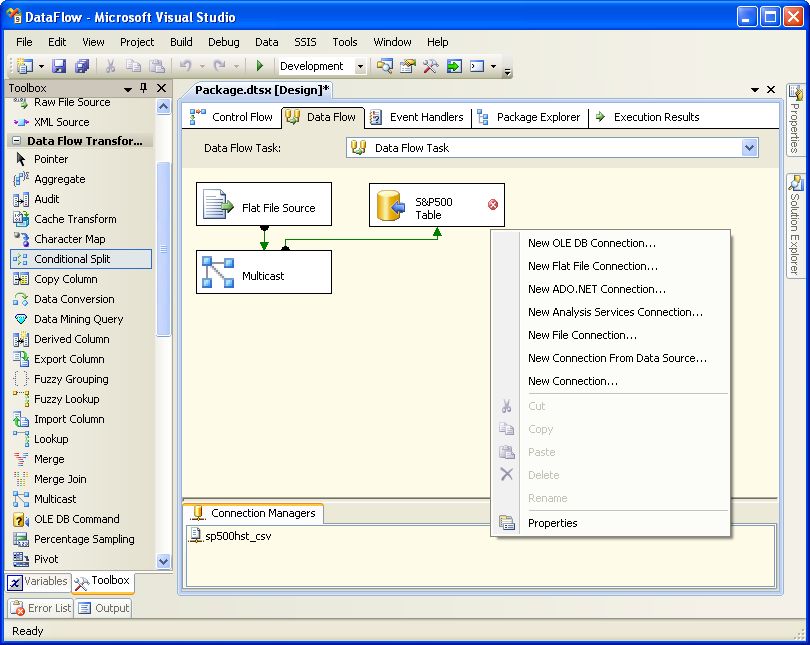Open the Error List panel

coord(40,608)
